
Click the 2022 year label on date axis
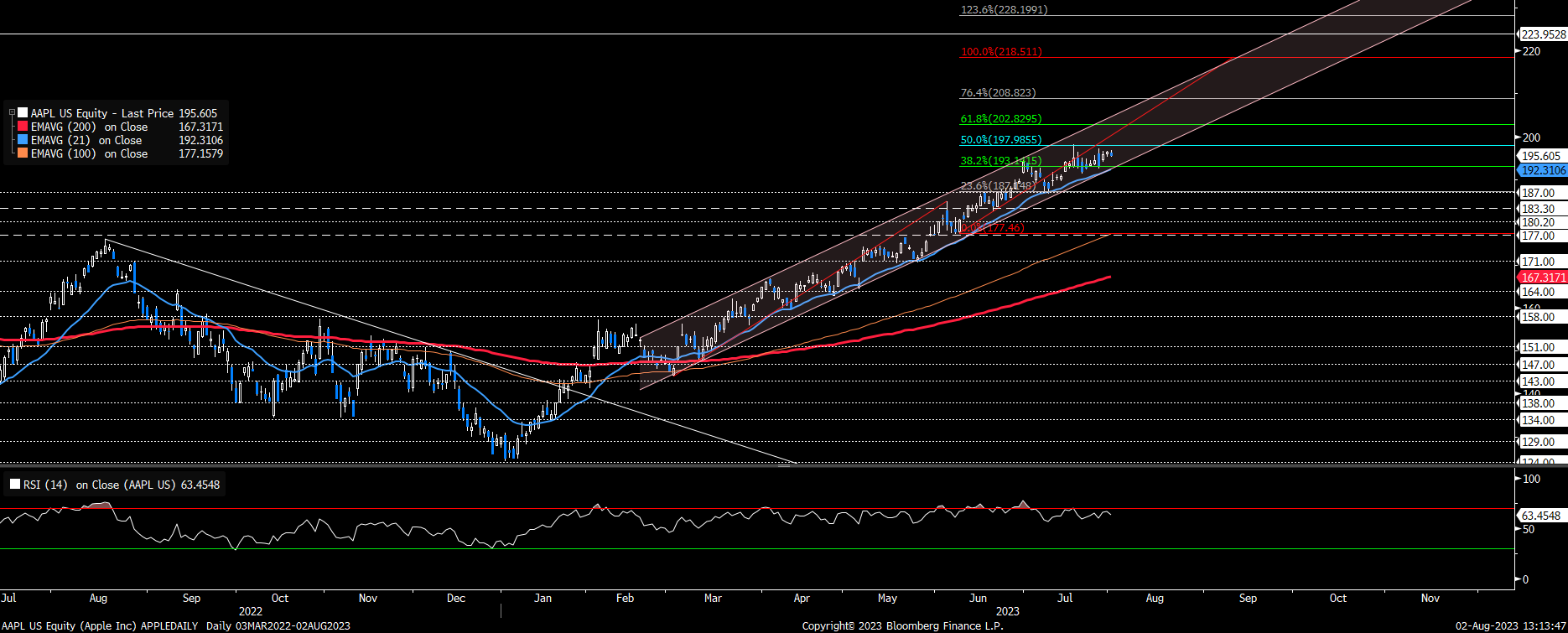251,611
